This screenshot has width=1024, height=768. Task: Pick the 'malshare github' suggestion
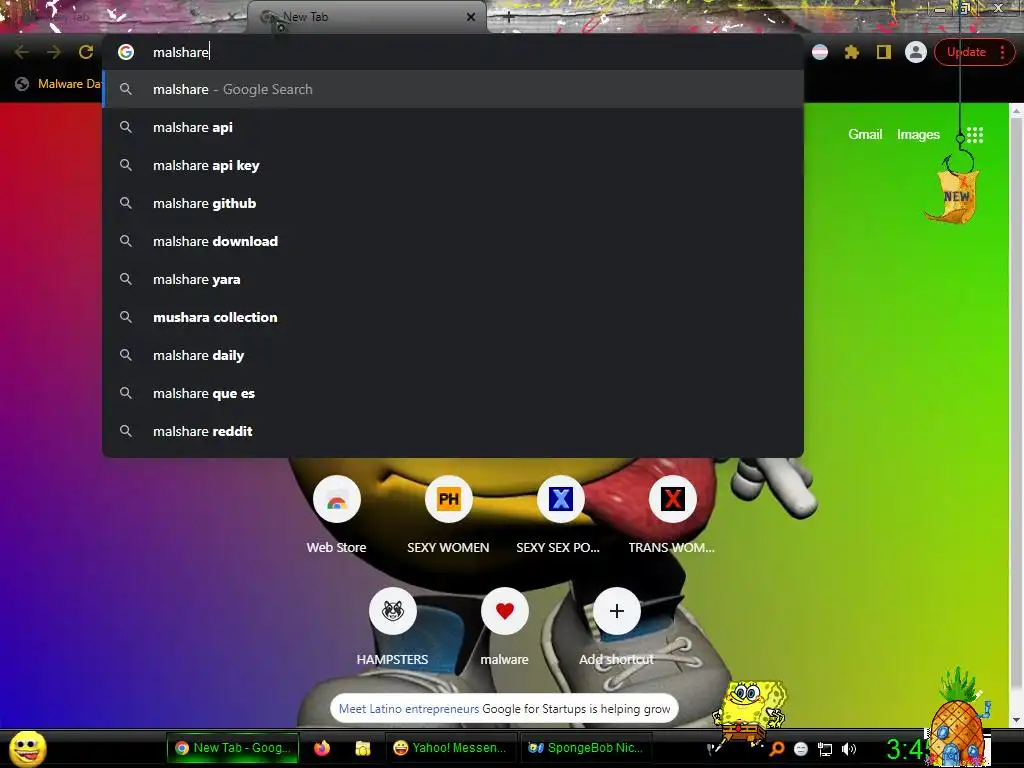[453, 203]
